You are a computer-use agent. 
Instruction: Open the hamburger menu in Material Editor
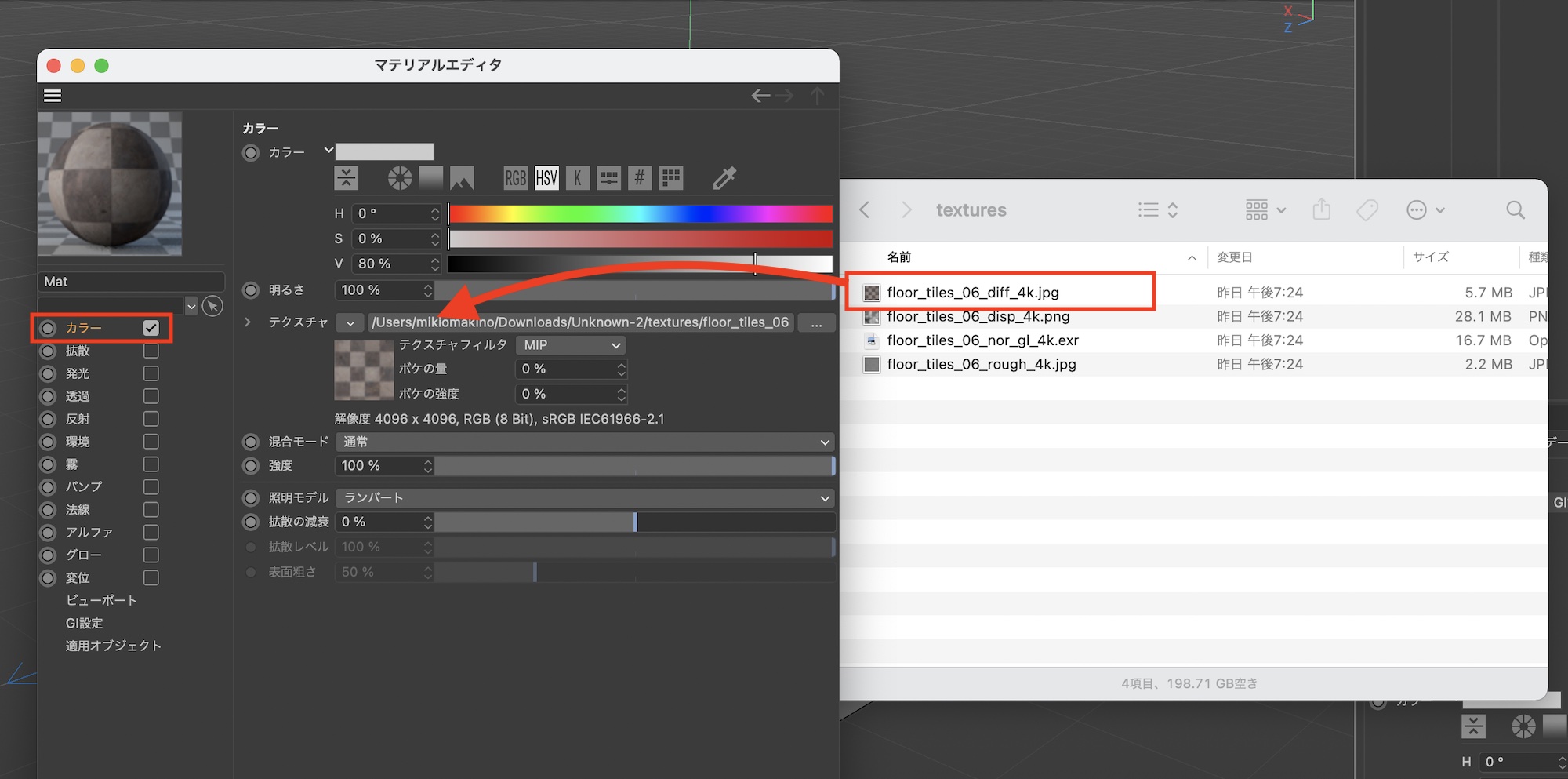click(53, 96)
